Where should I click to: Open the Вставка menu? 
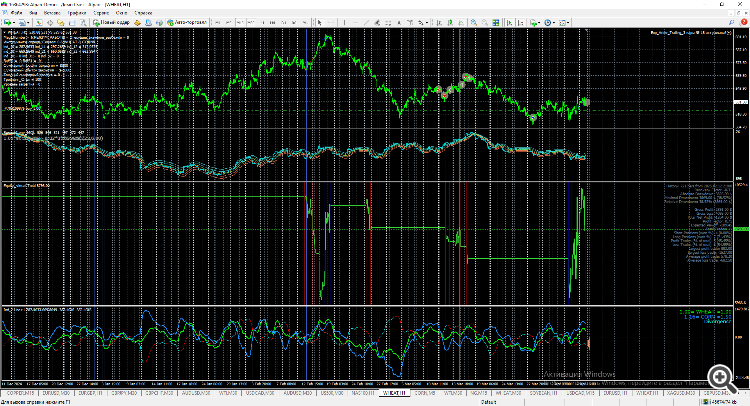pyautogui.click(x=52, y=13)
